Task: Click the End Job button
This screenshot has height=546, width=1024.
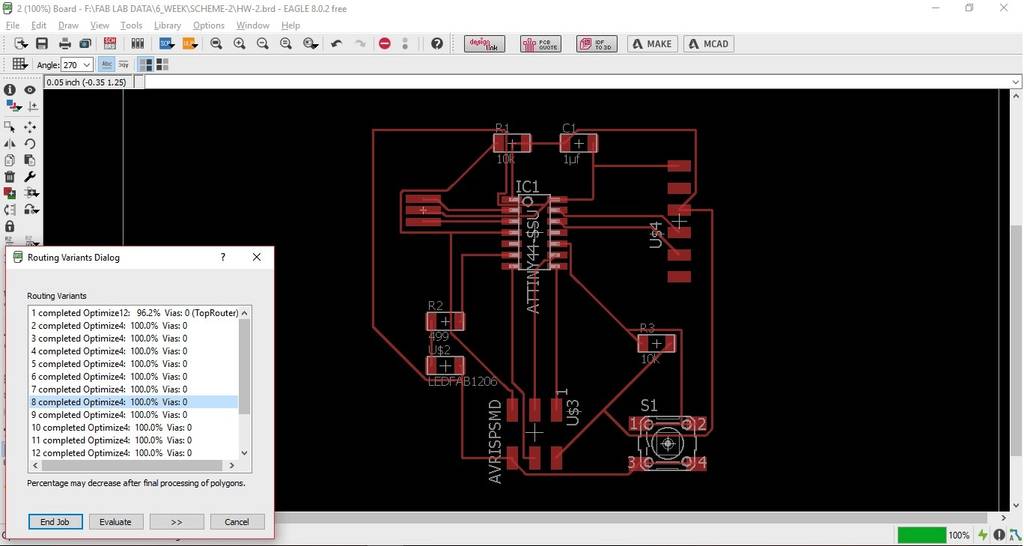Action: point(56,522)
